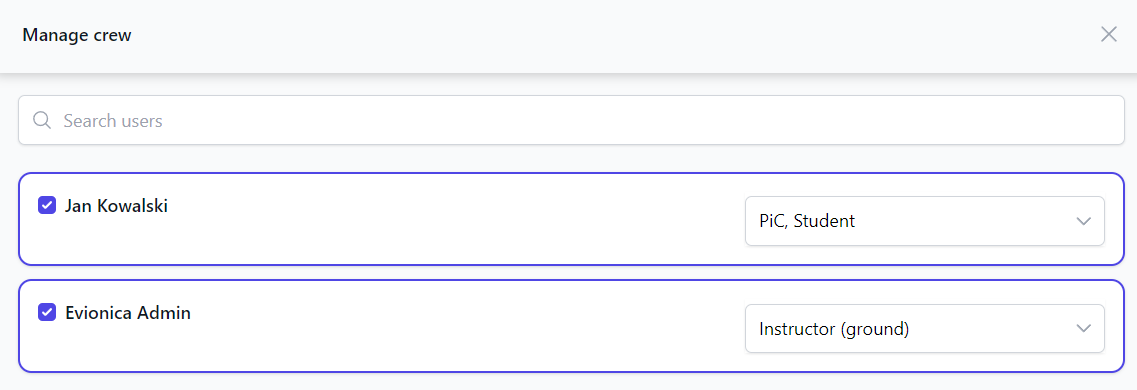Click the Manage crew header bar

tap(568, 36)
